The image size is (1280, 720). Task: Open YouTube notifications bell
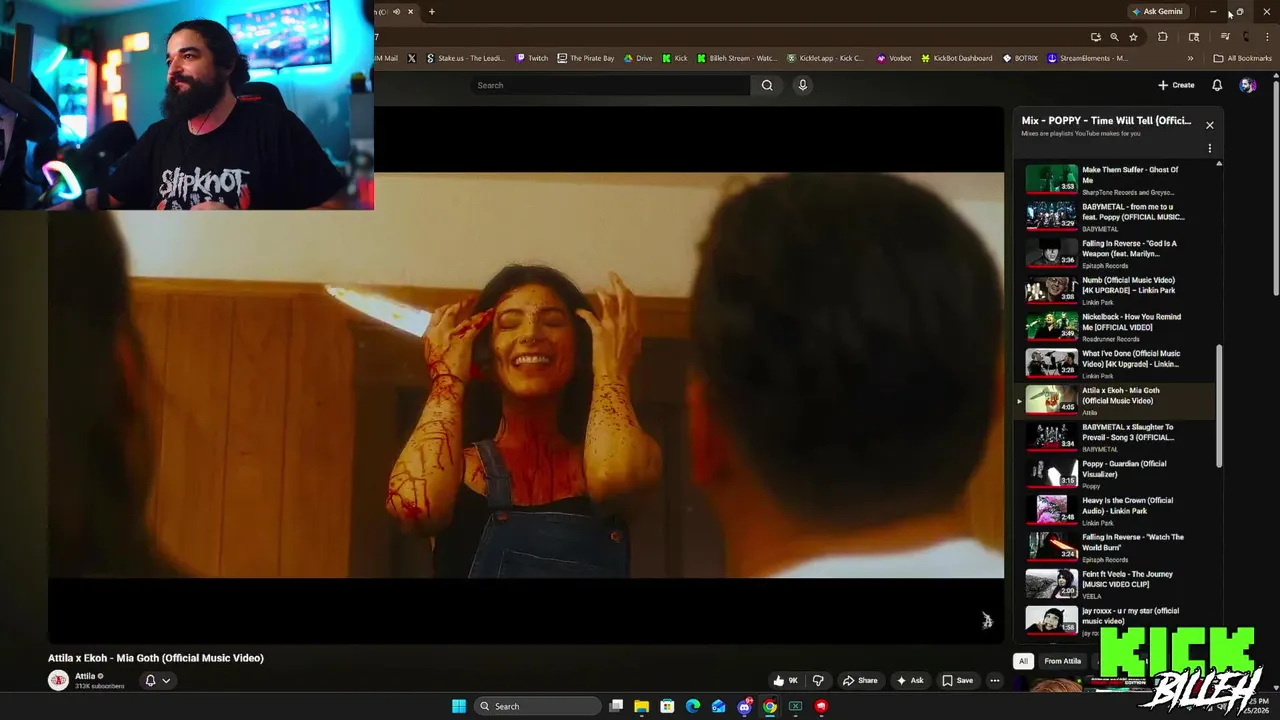click(x=1217, y=85)
